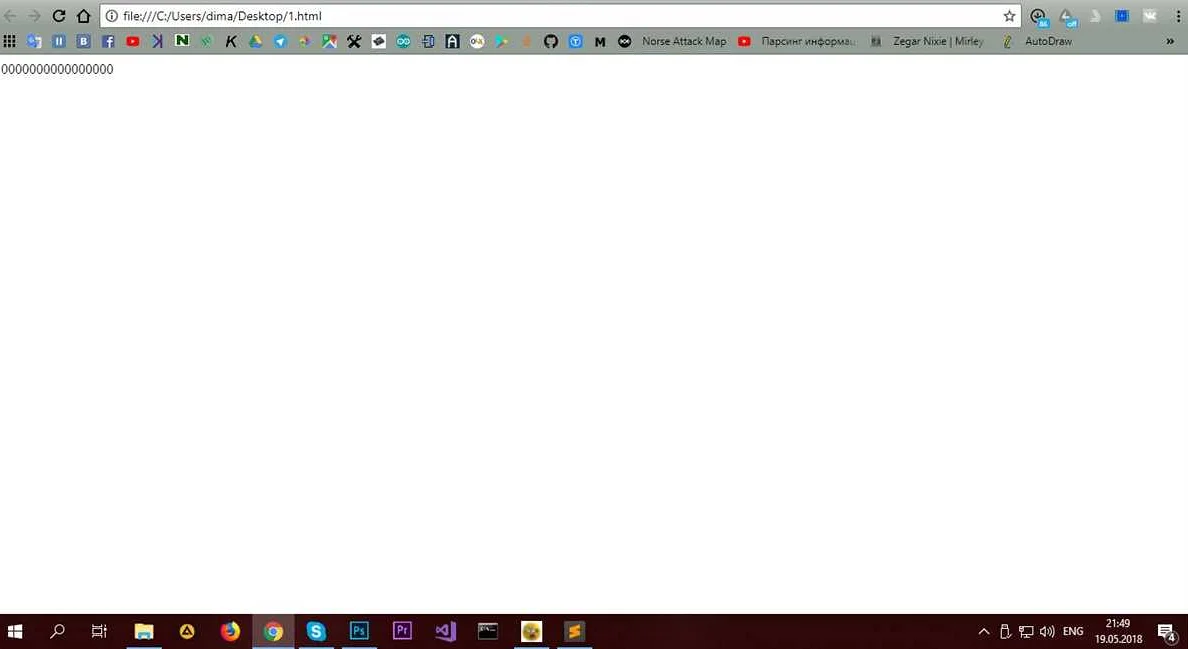Viewport: 1188px width, 649px height.
Task: Show hidden system tray icons
Action: pyautogui.click(x=984, y=632)
